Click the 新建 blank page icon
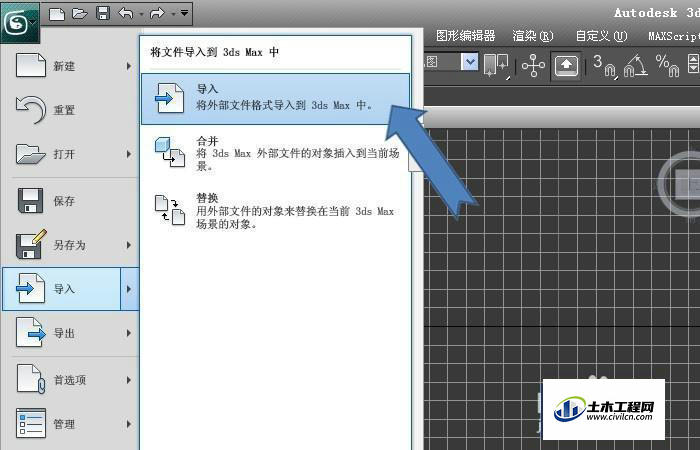Screen dimensions: 700x450 tap(31, 65)
